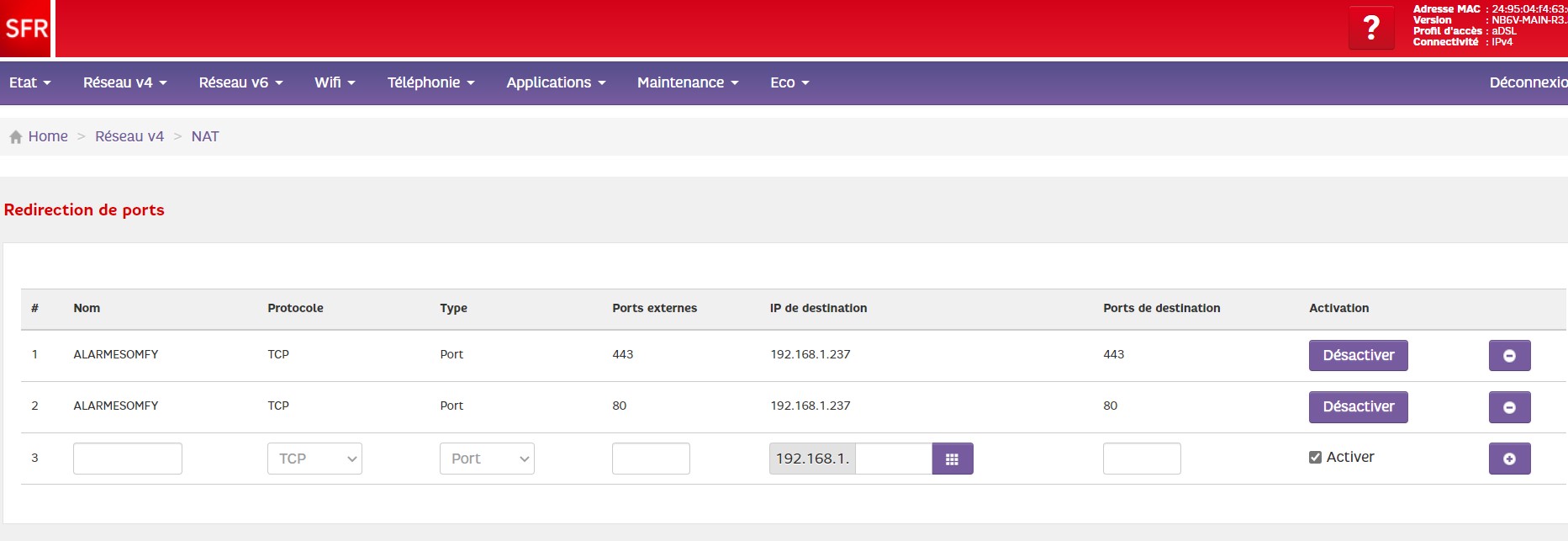Click the Ports de destination input box

point(1141,459)
